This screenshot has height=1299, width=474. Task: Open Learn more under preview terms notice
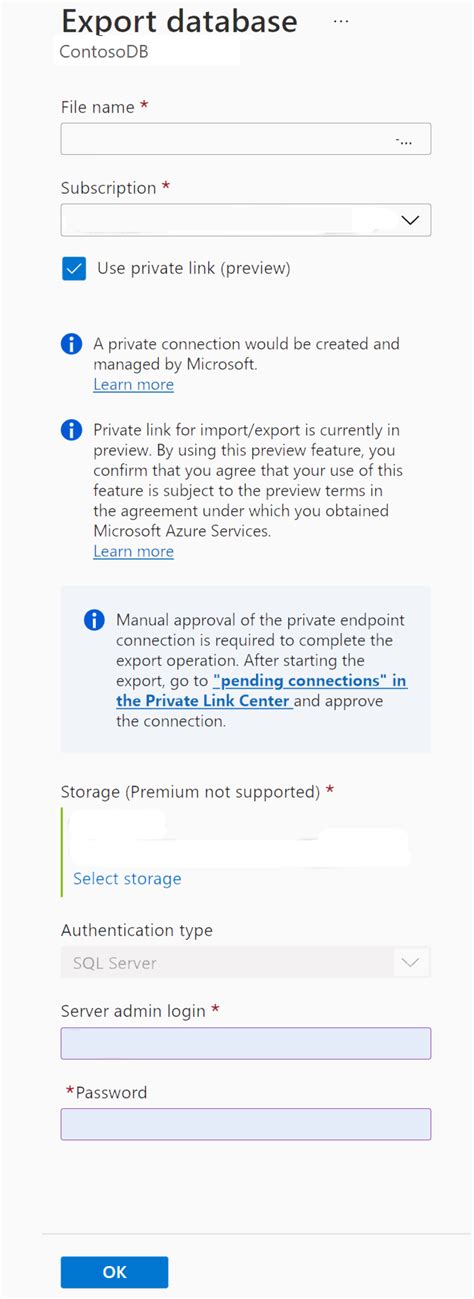point(134,552)
